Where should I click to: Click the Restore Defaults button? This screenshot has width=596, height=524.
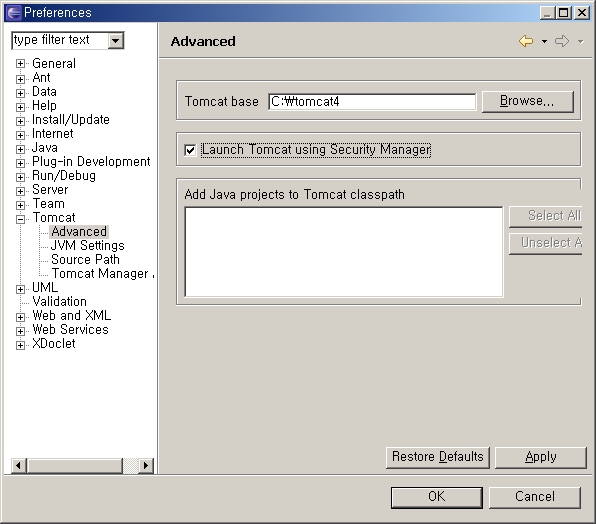click(x=437, y=458)
